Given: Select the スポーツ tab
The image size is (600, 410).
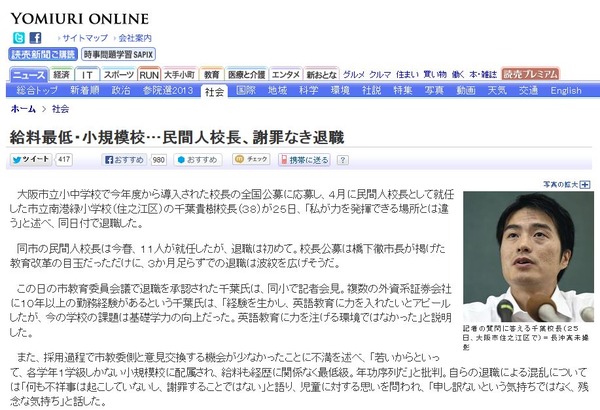Looking at the screenshot, I should 119,74.
